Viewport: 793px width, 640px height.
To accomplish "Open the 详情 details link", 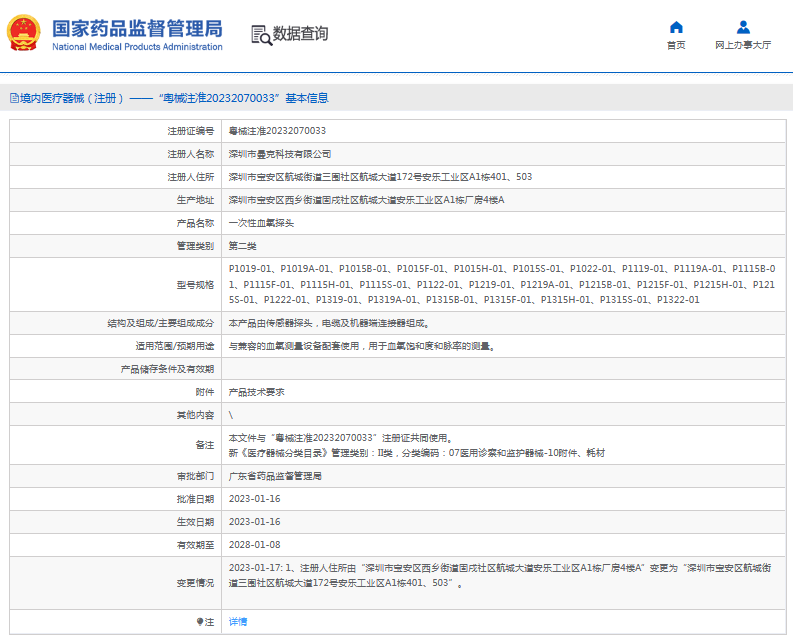I will (x=238, y=621).
